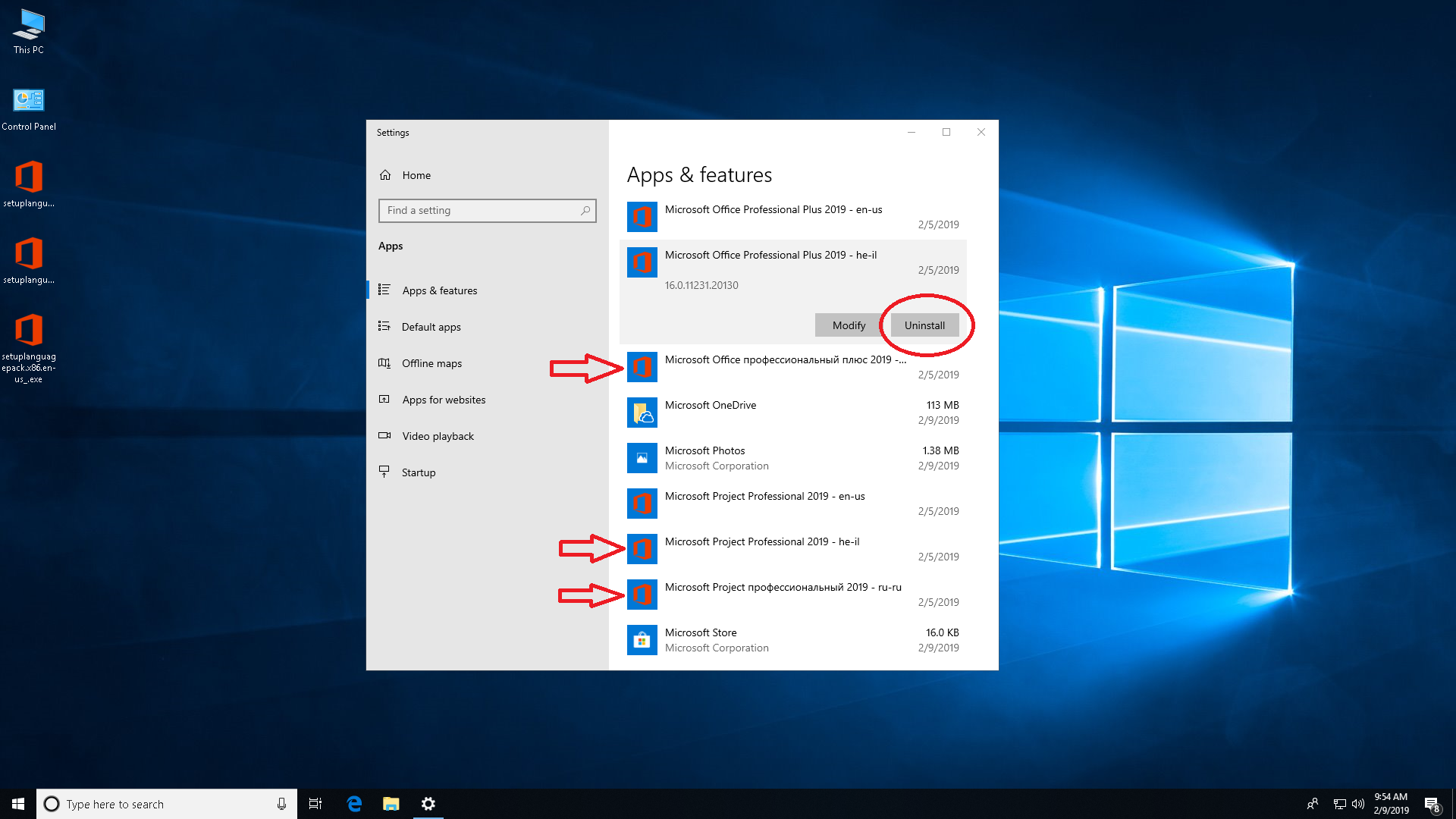Click Modify for Office Professional Plus he-il
Viewport: 1456px width, 819px height.
pos(849,325)
